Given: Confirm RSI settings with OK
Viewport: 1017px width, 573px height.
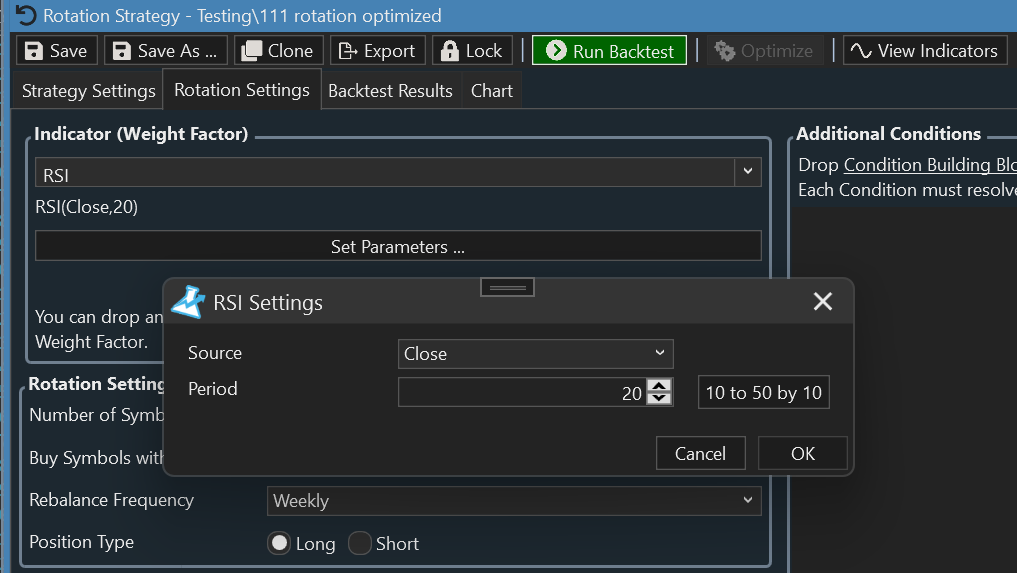Looking at the screenshot, I should (x=802, y=453).
